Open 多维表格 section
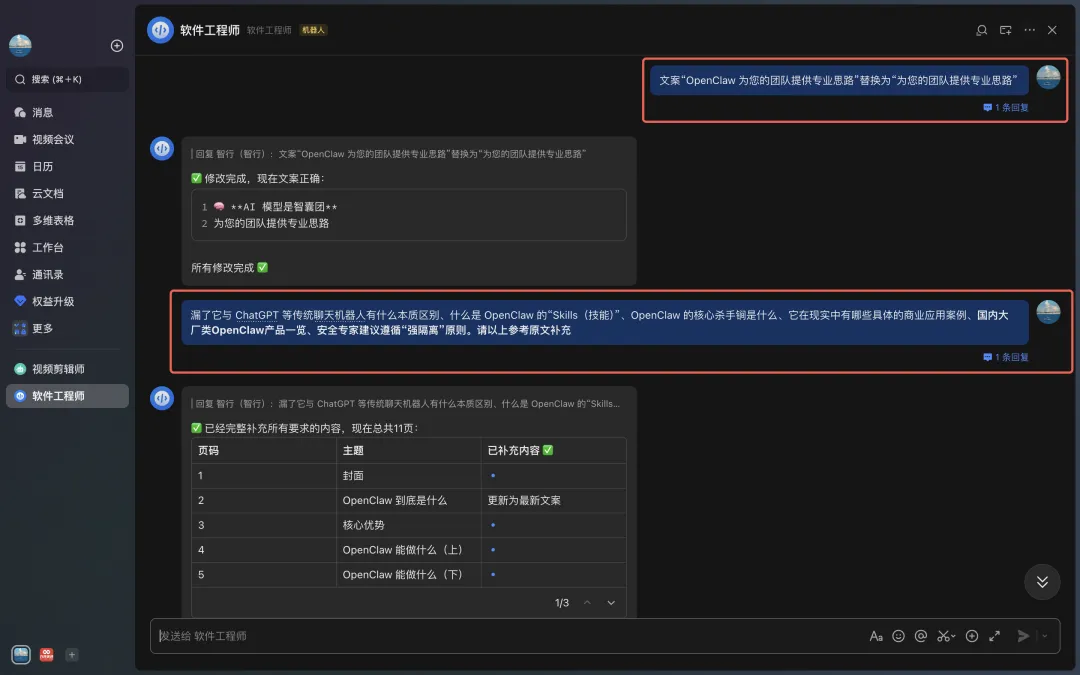The height and width of the screenshot is (675, 1080). 68,220
